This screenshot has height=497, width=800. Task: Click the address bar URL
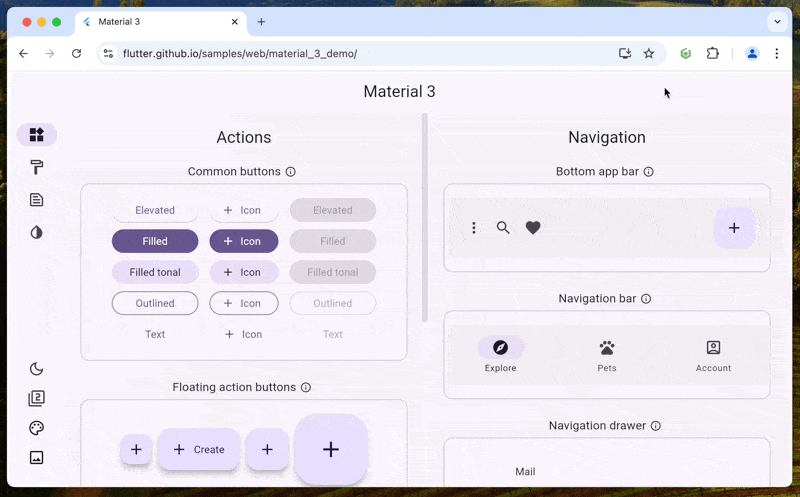point(240,54)
